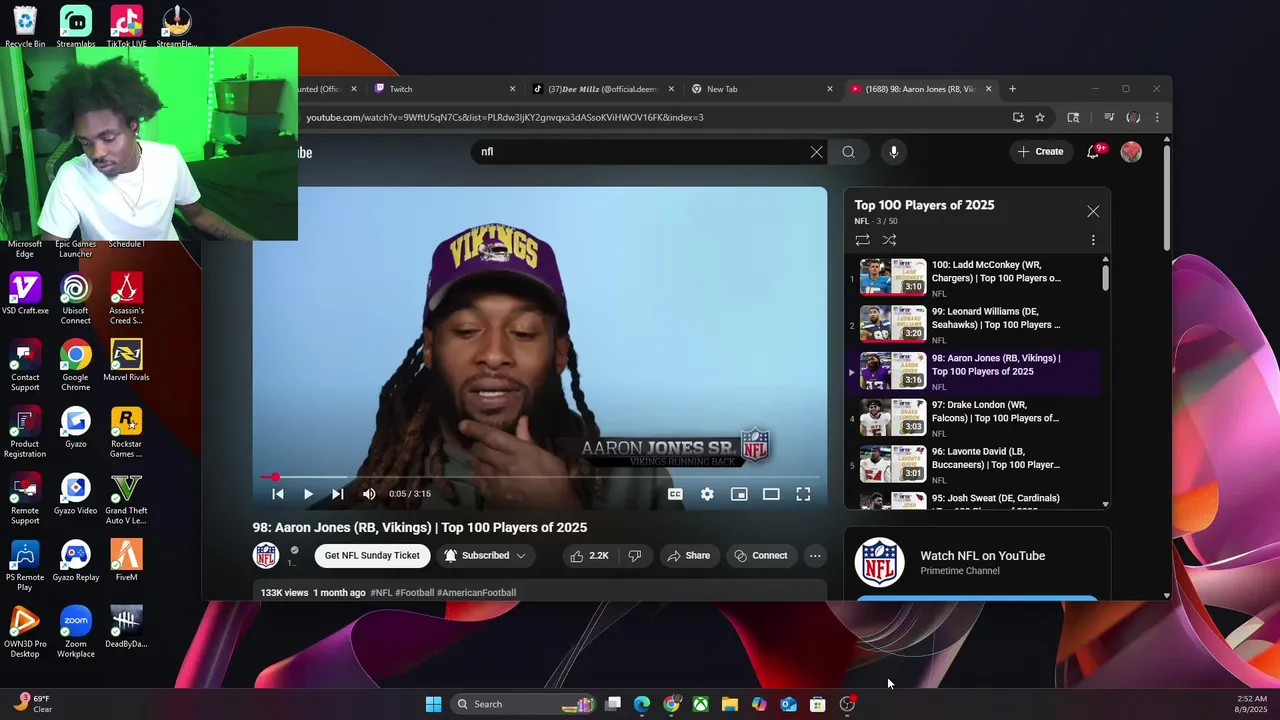
Task: Click Get NFL Sunday Ticket button
Action: pos(372,556)
